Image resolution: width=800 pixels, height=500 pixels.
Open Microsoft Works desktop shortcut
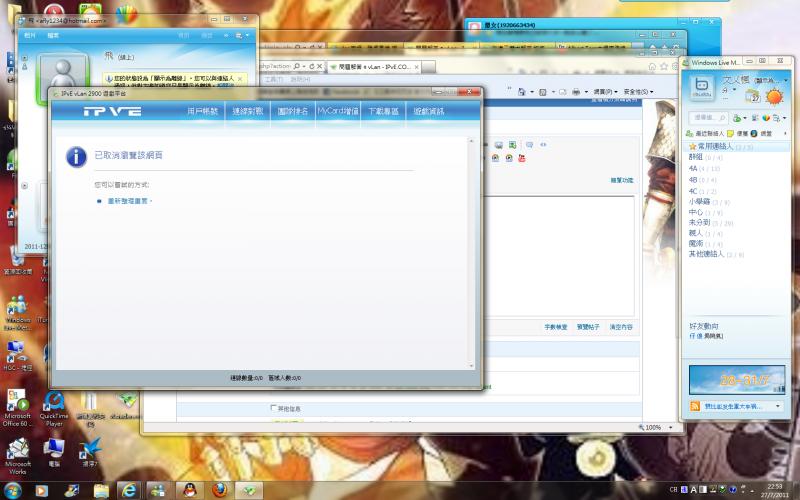(x=18, y=456)
